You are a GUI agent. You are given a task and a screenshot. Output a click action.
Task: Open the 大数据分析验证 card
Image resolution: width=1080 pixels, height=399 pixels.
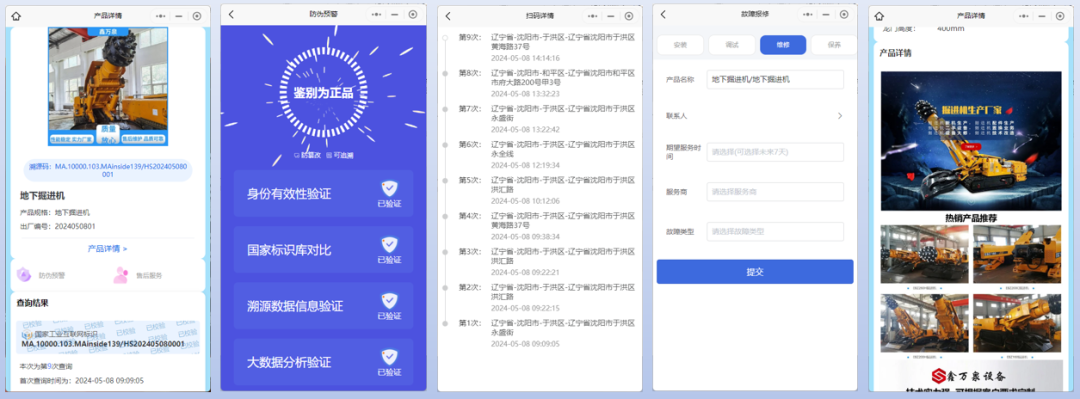pos(323,362)
